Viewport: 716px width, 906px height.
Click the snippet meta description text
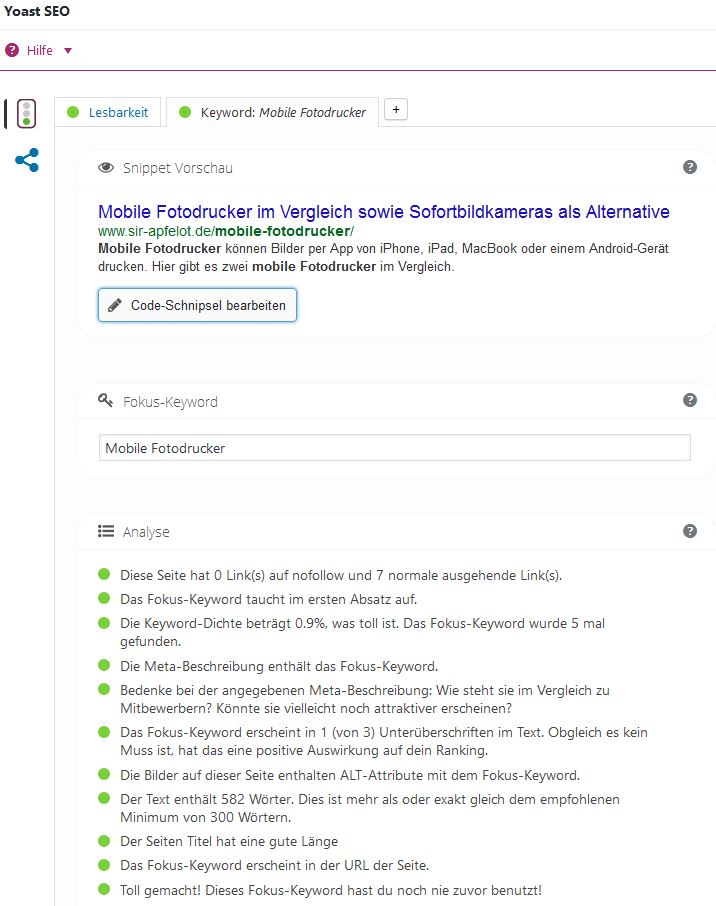383,258
